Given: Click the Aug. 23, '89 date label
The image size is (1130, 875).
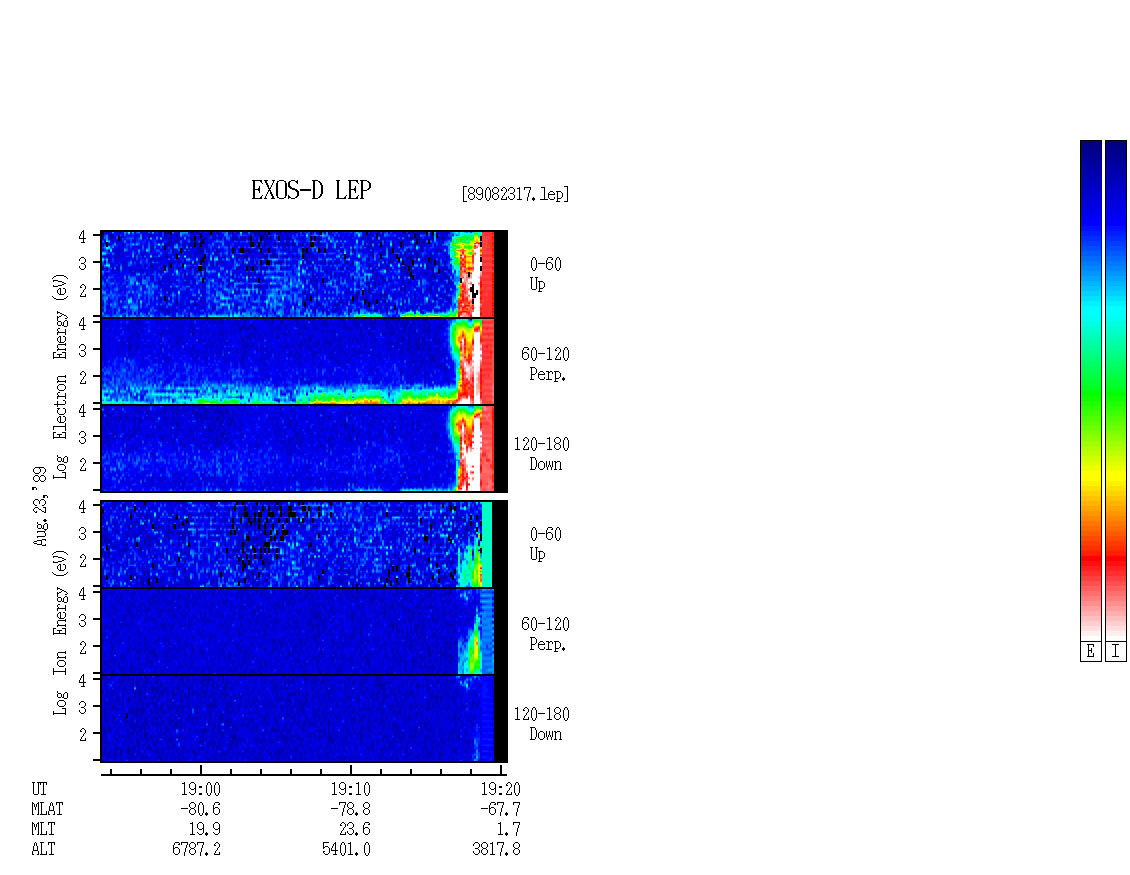Looking at the screenshot, I should (x=40, y=506).
